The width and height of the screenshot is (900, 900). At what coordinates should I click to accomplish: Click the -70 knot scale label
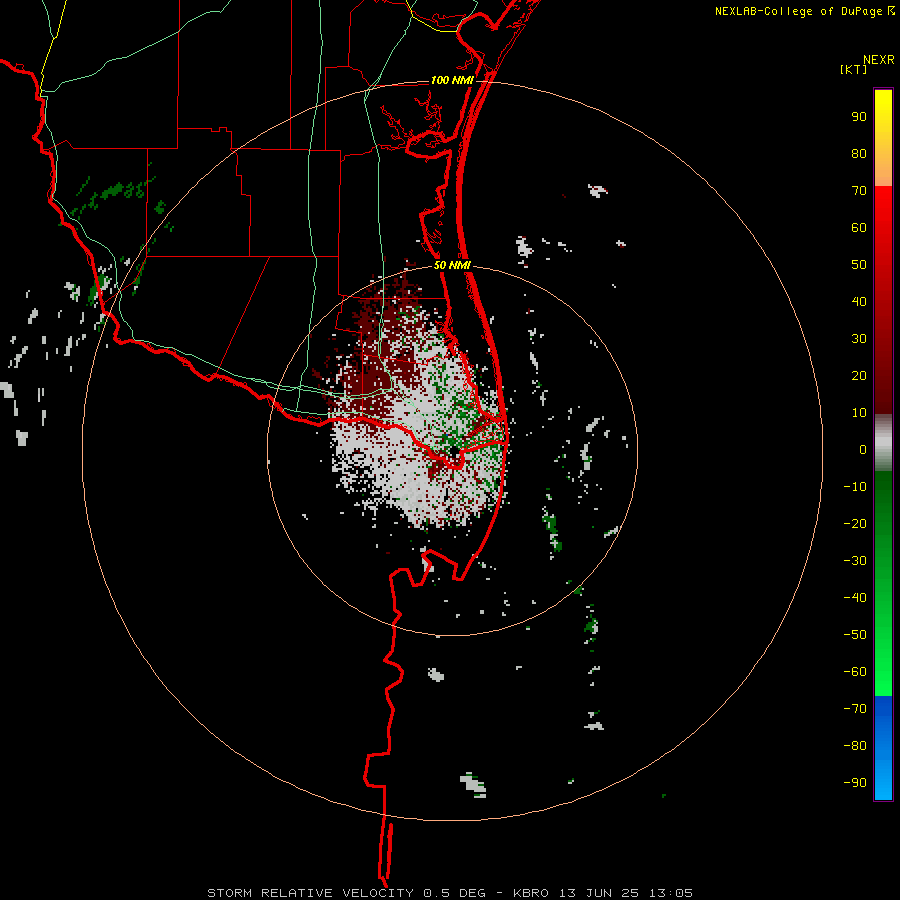855,708
